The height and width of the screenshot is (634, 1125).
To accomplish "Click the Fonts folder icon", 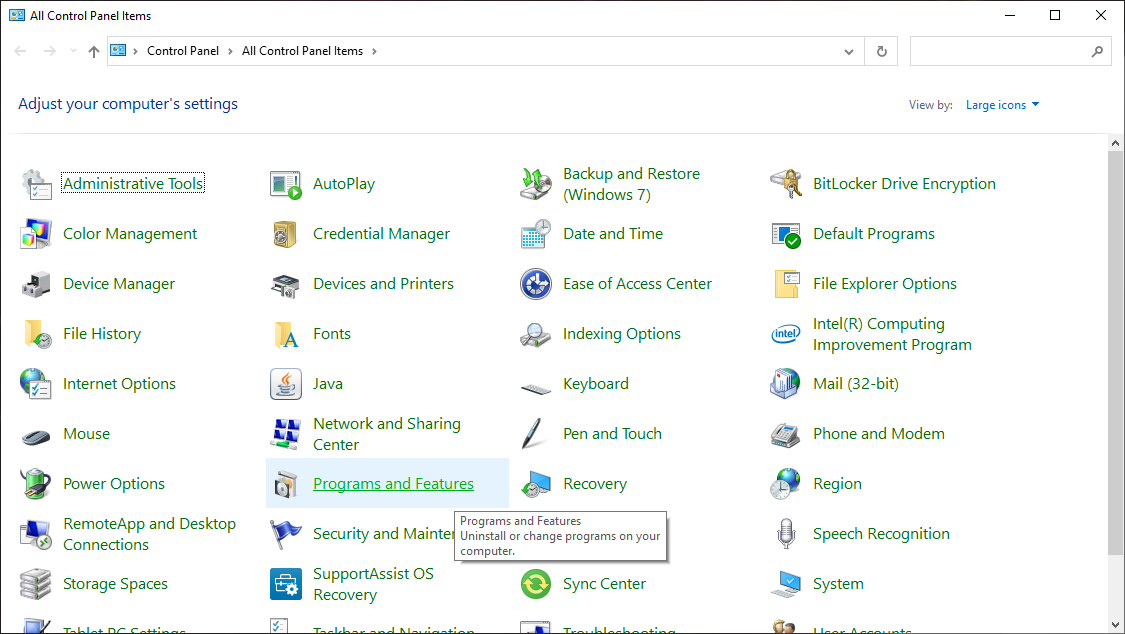I will (x=286, y=334).
